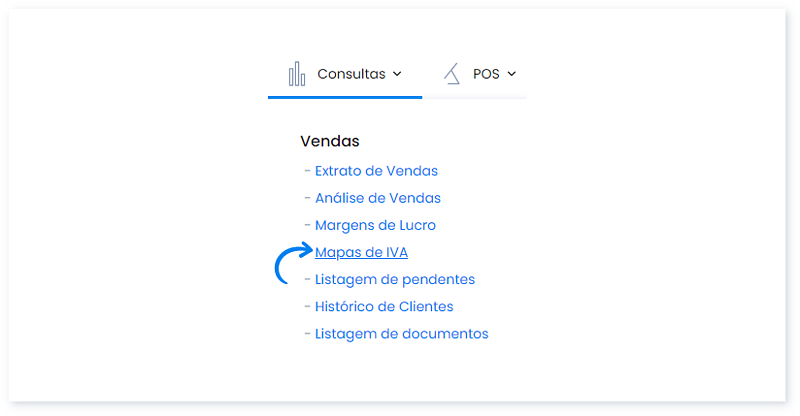Viewport: 800px width, 416px height.
Task: Open the Extrato de Vendas link
Action: (376, 171)
